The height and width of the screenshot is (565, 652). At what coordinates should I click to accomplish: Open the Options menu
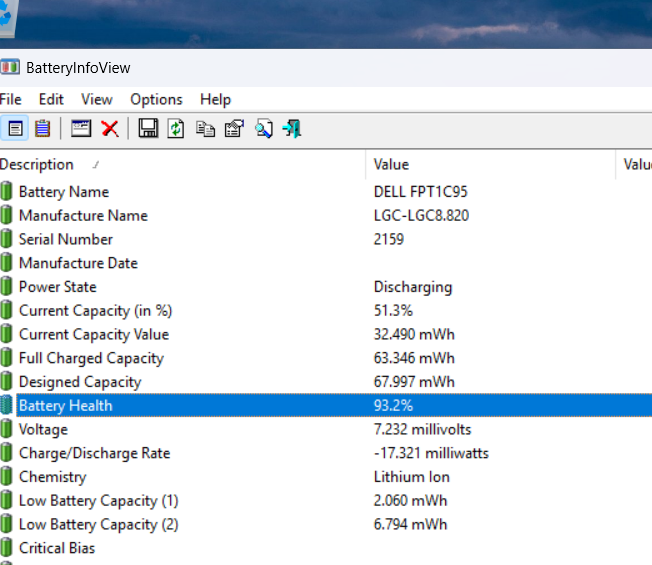click(x=156, y=100)
